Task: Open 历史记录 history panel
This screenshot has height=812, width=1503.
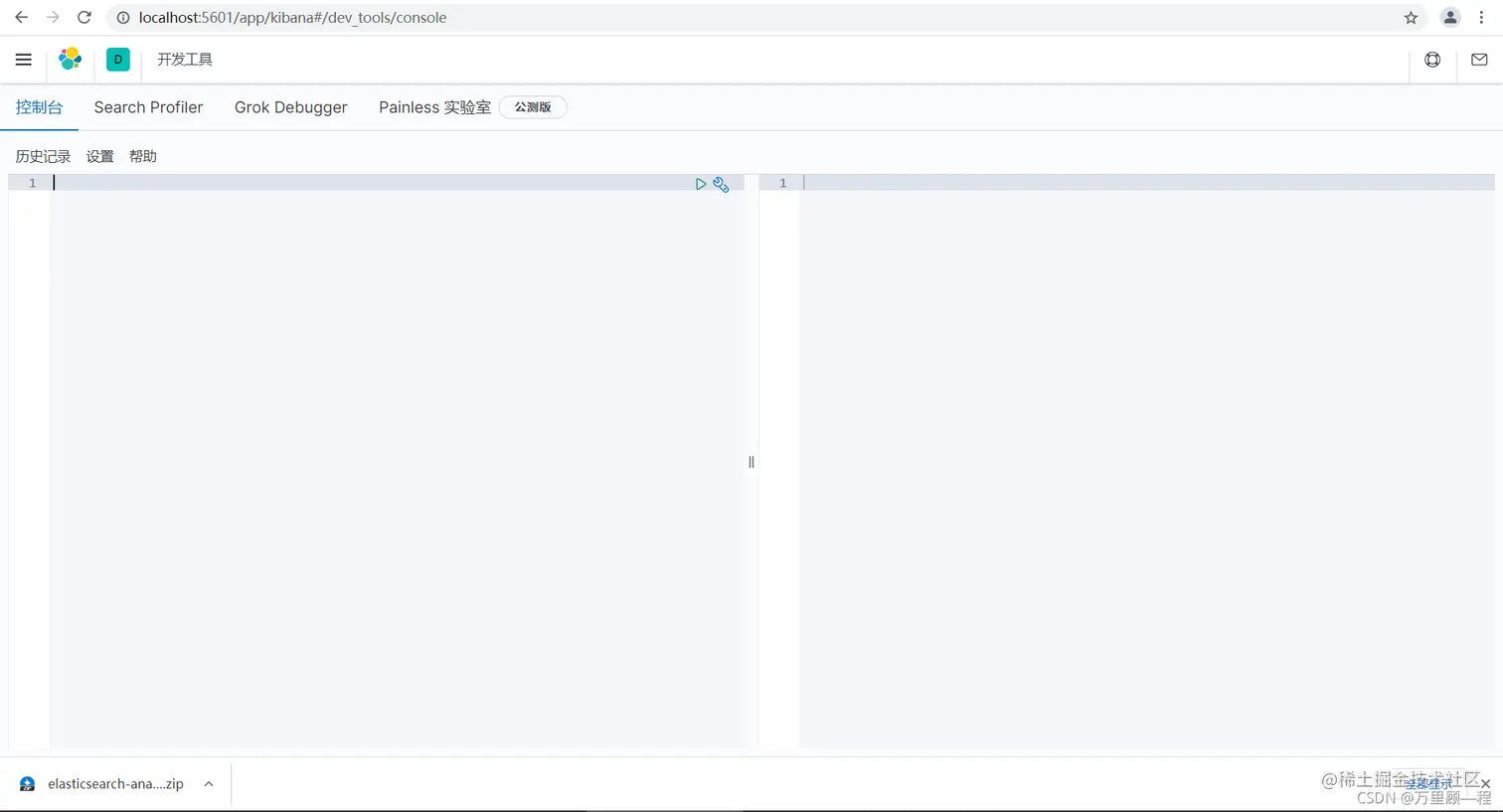Action: click(x=43, y=156)
